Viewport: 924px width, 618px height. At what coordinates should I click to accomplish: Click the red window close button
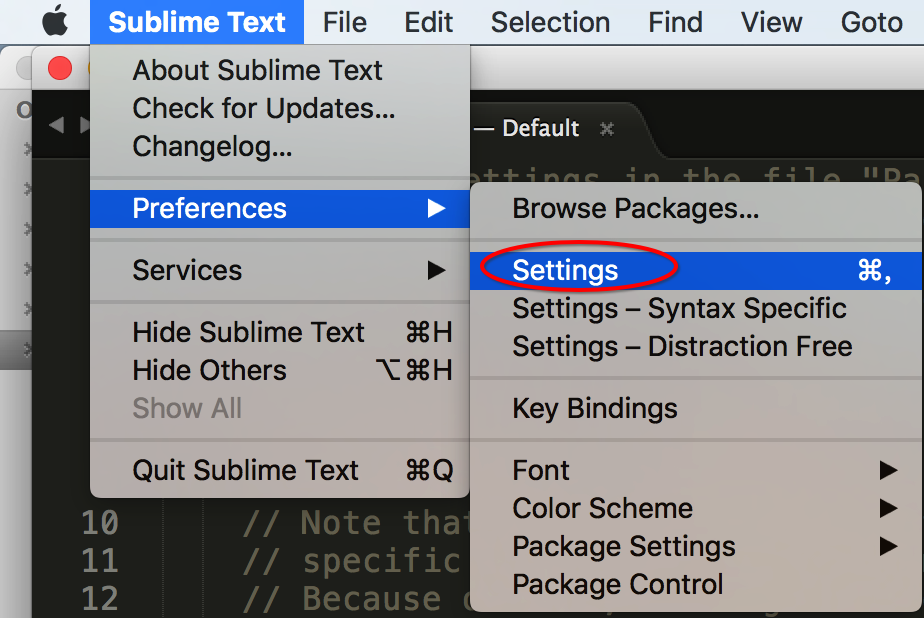60,68
